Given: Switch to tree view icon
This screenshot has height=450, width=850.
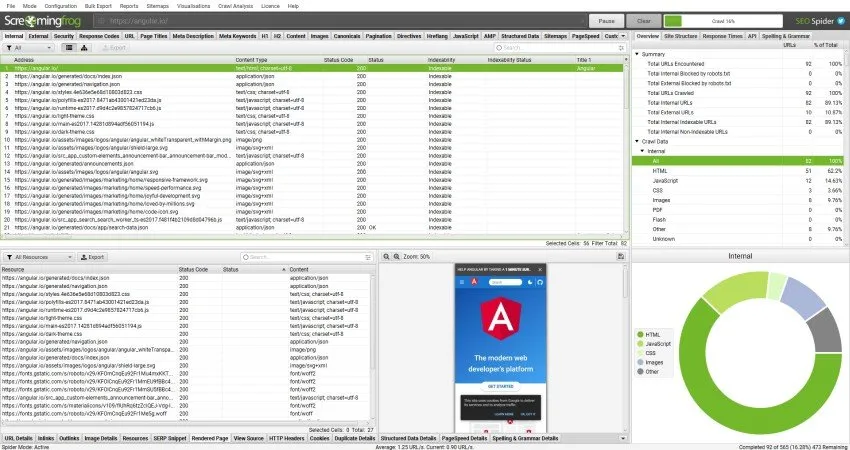Looking at the screenshot, I should pos(84,47).
